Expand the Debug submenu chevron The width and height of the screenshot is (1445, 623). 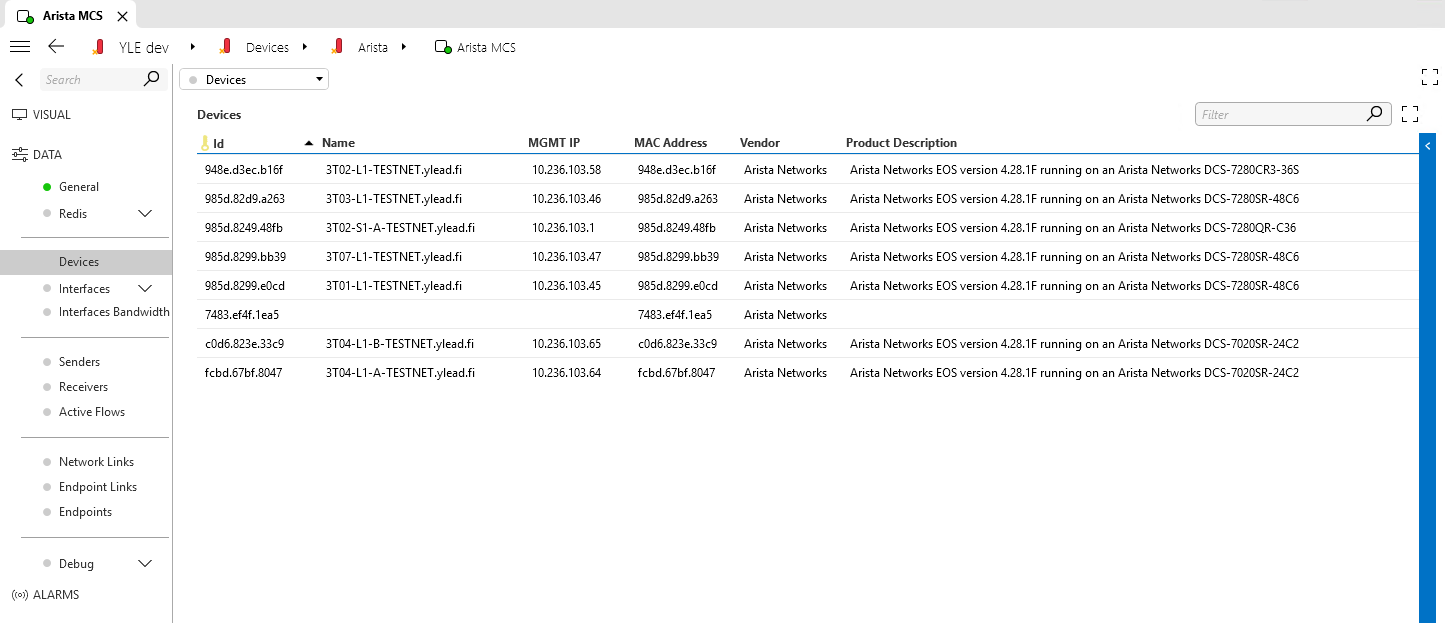pos(145,564)
